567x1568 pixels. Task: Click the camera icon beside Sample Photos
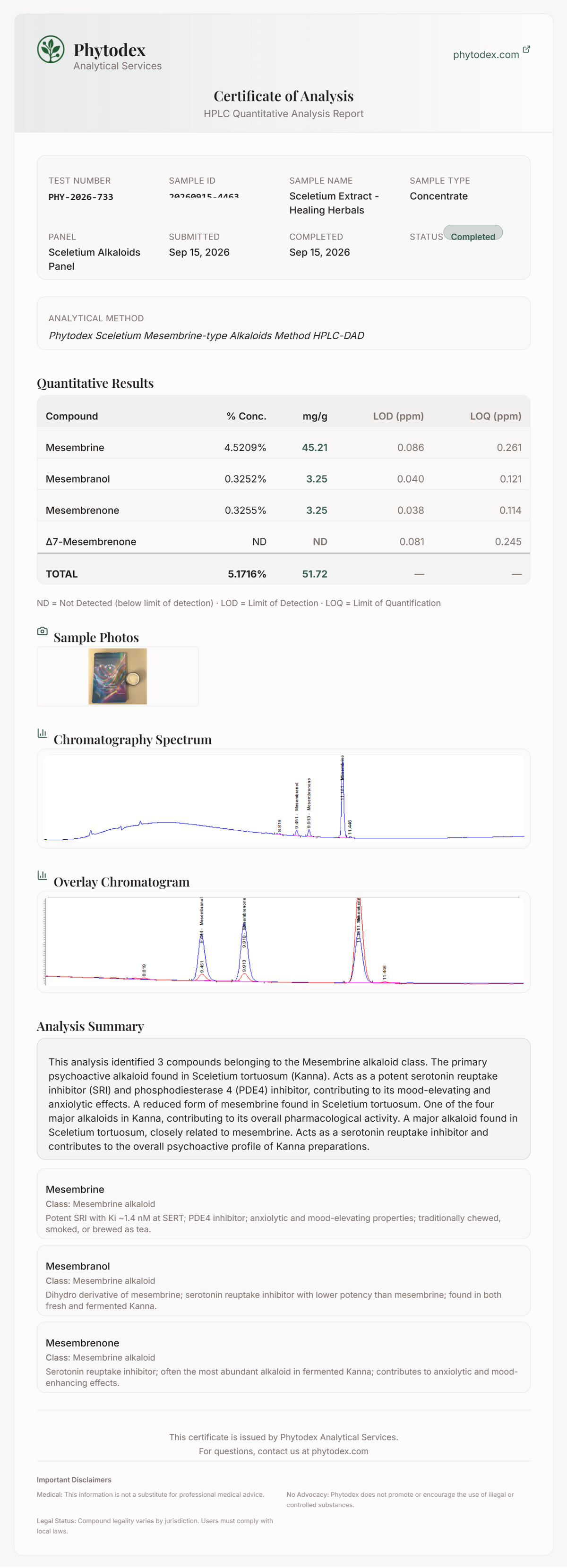pos(42,631)
